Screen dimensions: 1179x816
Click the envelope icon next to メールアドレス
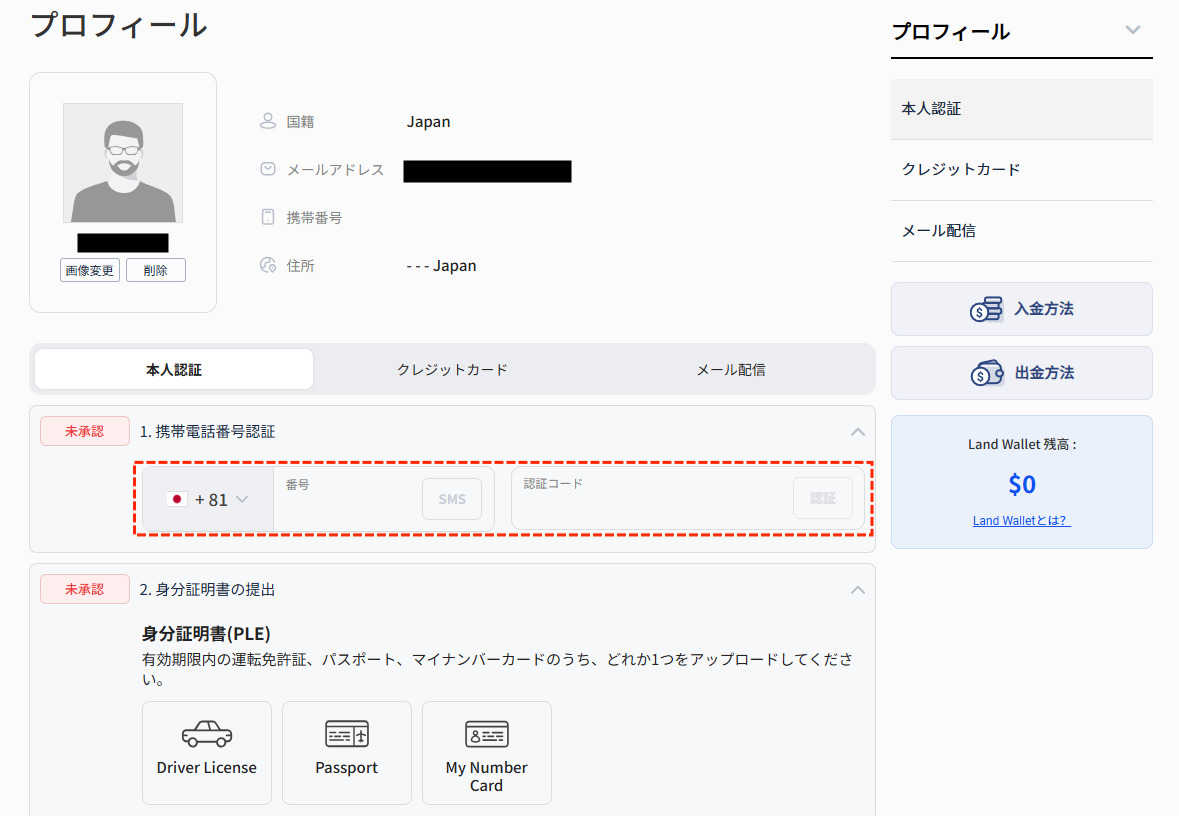click(x=267, y=168)
